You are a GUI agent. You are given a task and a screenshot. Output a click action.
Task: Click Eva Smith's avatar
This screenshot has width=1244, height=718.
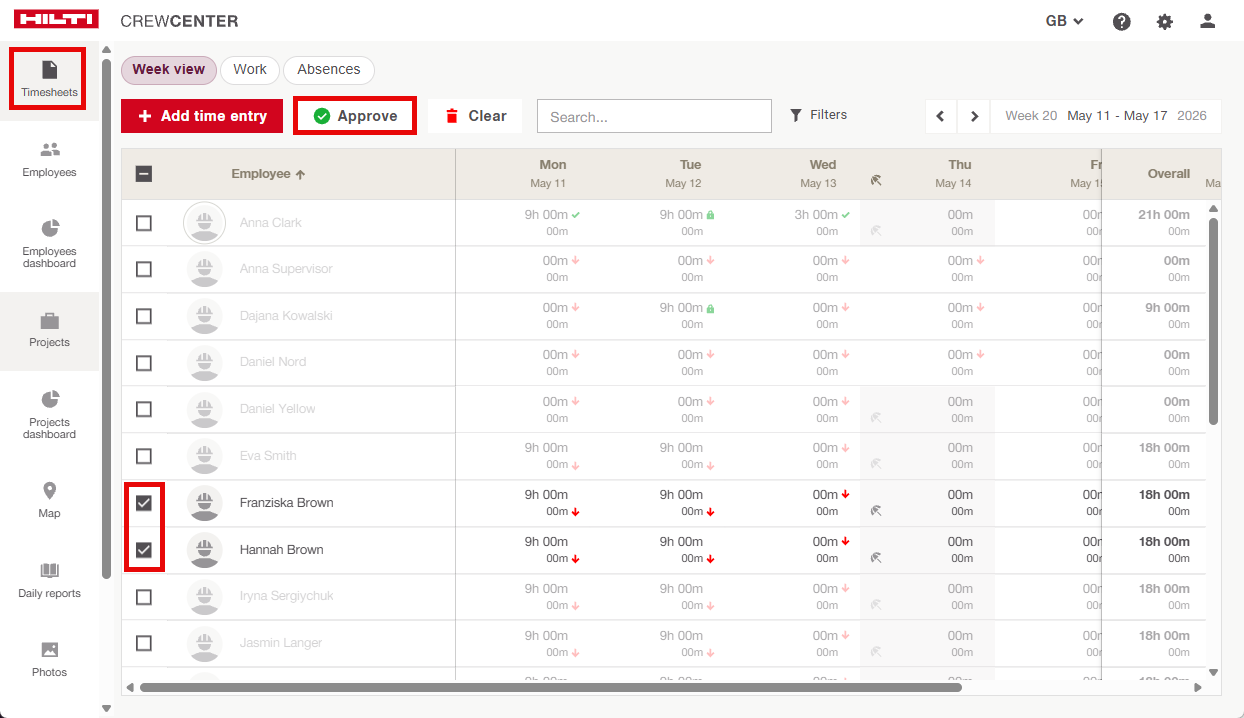click(x=205, y=456)
